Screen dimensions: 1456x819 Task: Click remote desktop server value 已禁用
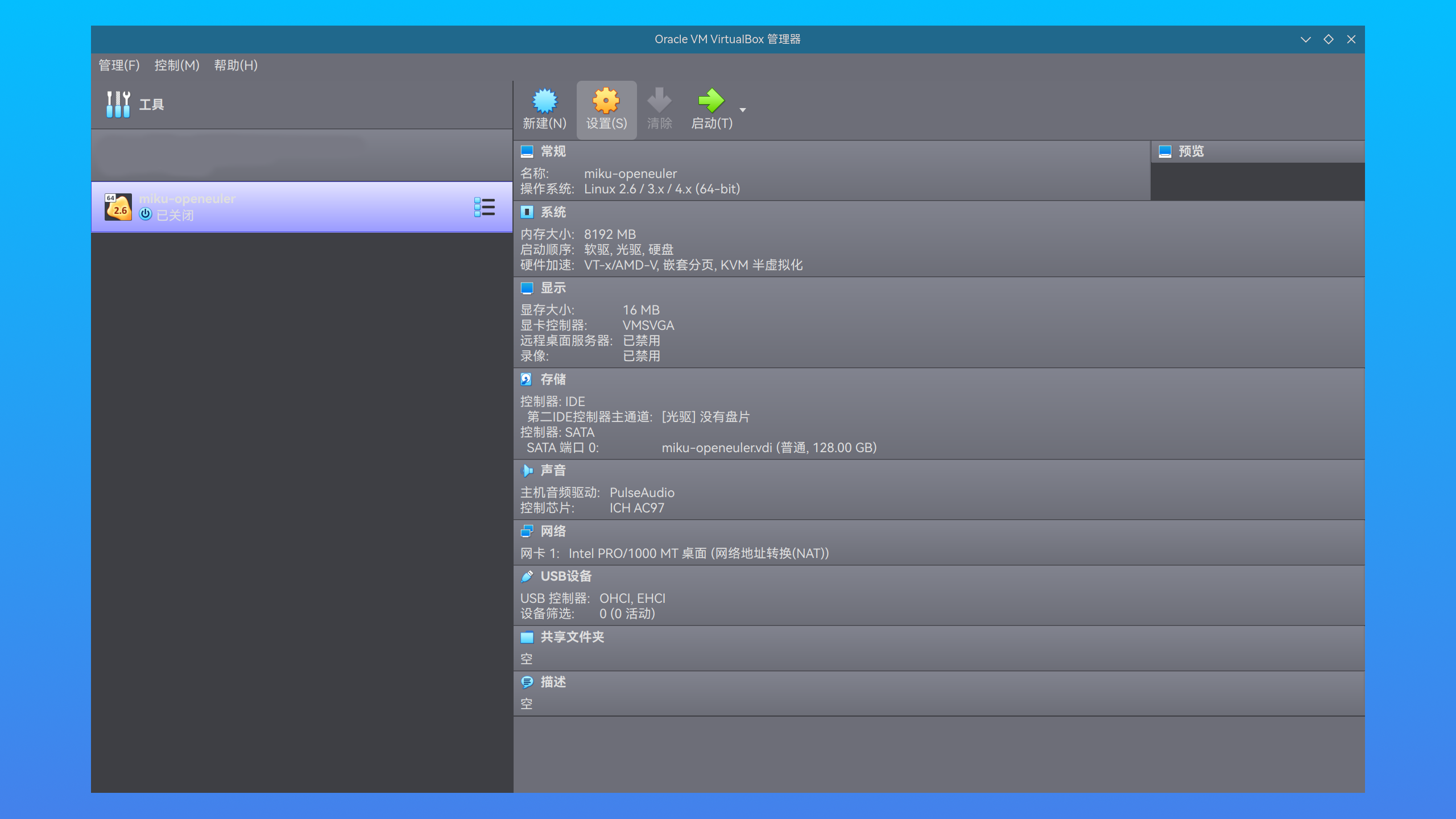(x=642, y=341)
